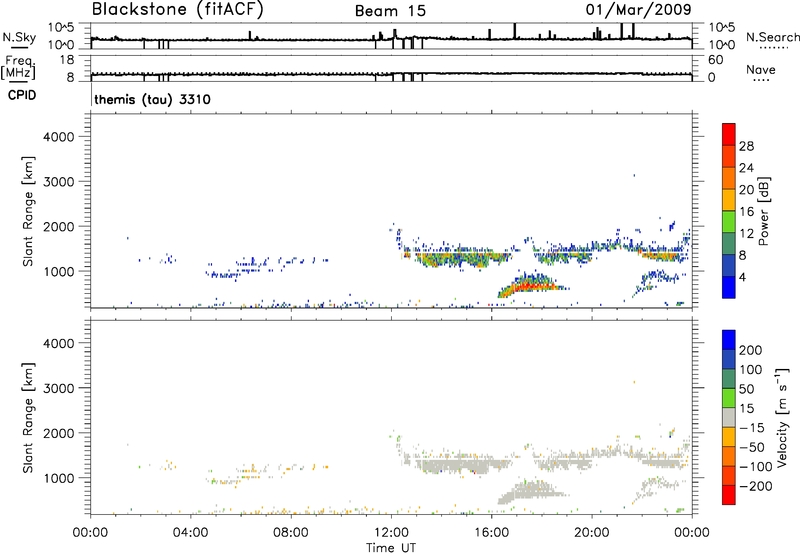Click the Time UT axis title
800x554 pixels.
[391, 548]
